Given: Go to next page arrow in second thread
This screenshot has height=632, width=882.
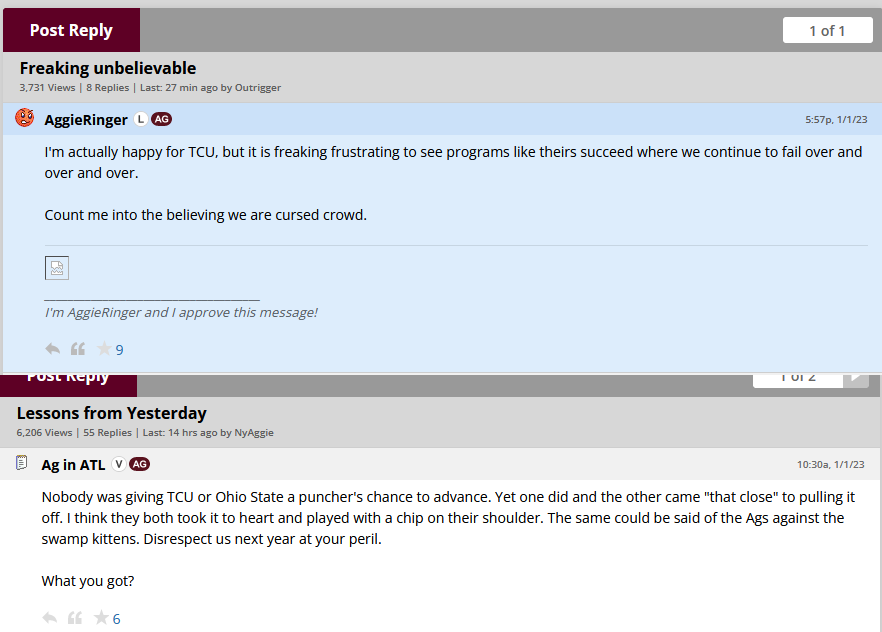Looking at the screenshot, I should (857, 377).
